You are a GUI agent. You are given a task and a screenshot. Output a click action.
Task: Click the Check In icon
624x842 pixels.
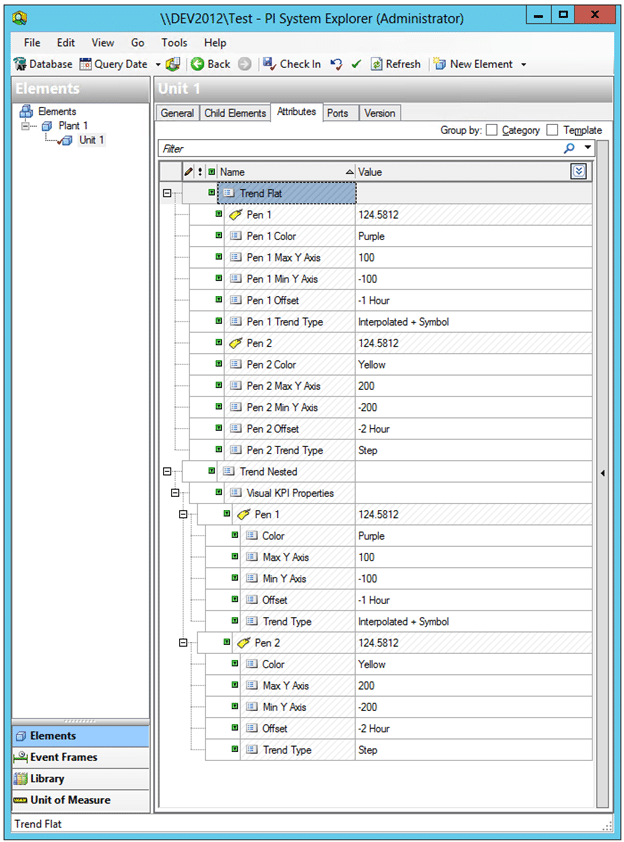tap(269, 64)
